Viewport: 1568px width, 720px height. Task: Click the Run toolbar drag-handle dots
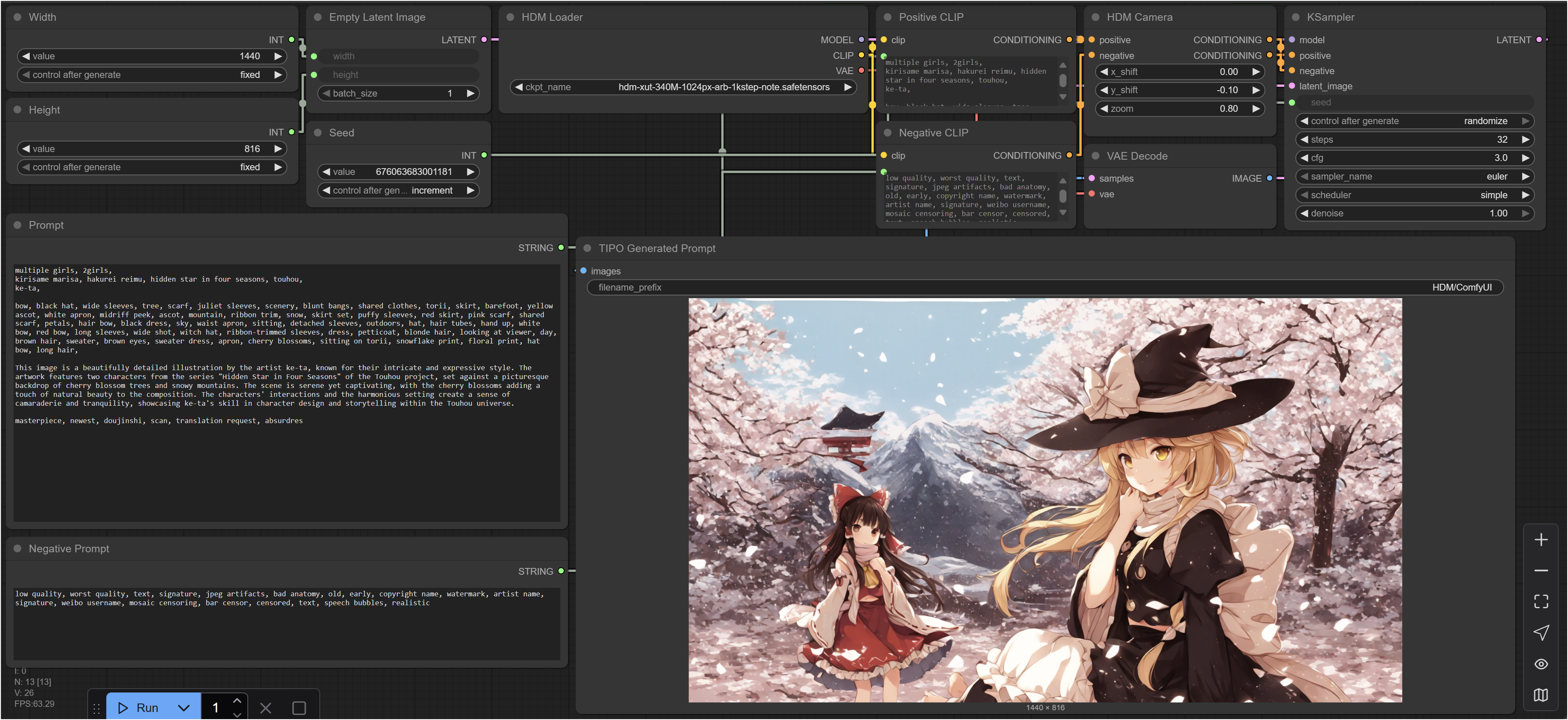click(97, 709)
